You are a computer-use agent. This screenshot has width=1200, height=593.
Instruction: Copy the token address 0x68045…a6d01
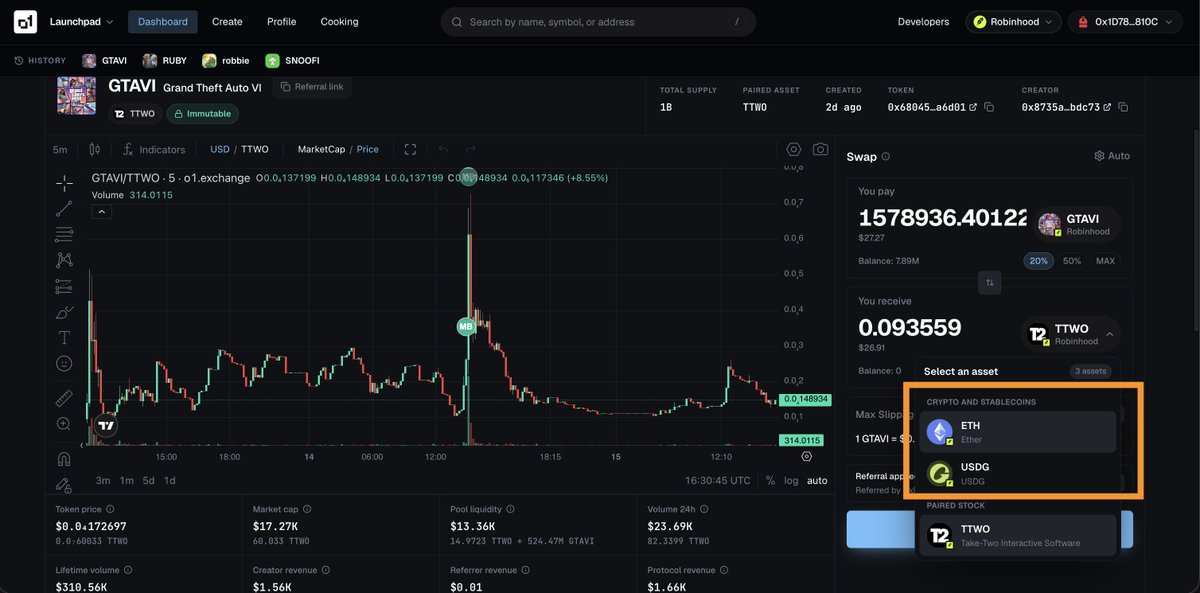click(989, 107)
